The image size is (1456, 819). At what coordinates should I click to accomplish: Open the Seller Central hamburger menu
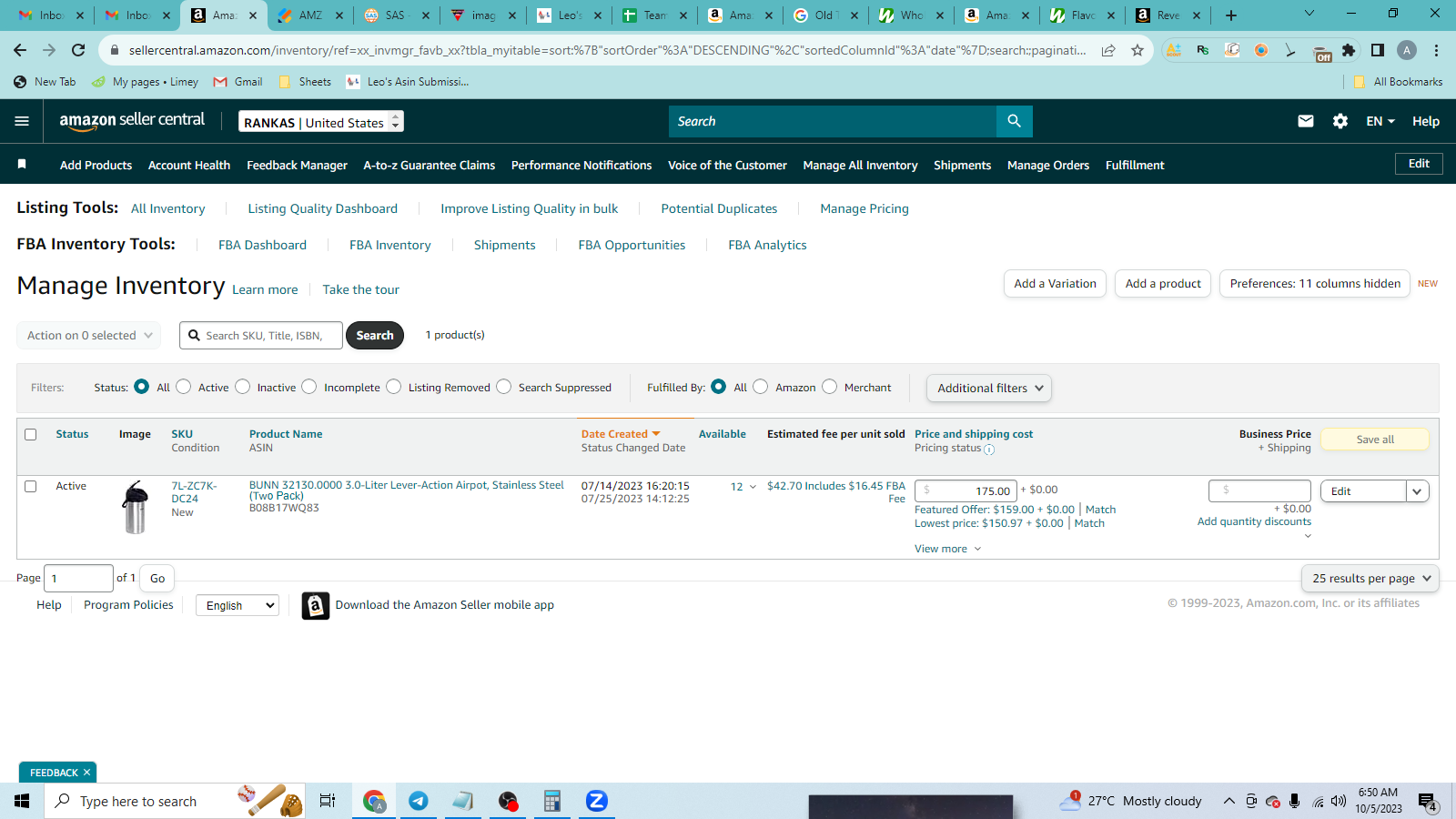coord(22,121)
